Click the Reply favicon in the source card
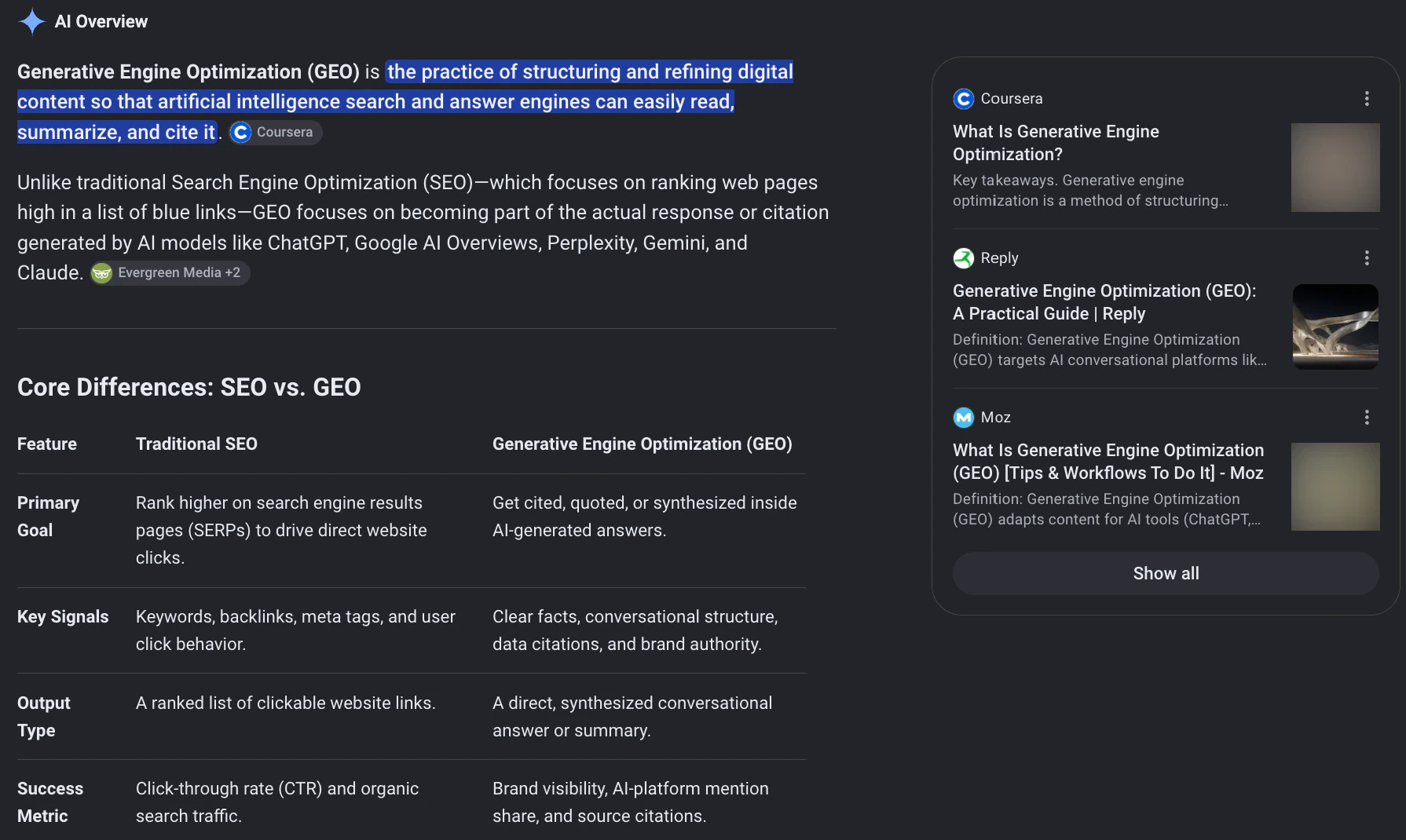Screen dimensions: 1406x840 pos(963,258)
